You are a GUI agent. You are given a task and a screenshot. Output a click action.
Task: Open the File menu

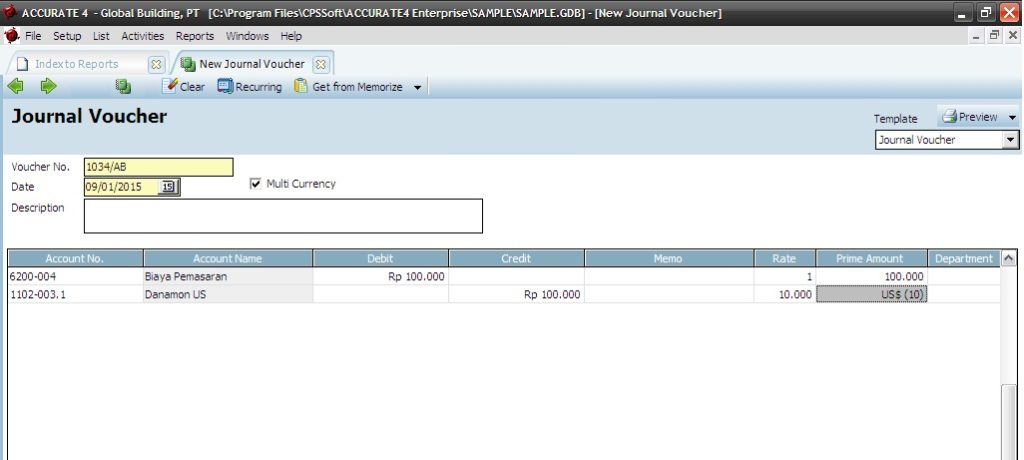33,36
